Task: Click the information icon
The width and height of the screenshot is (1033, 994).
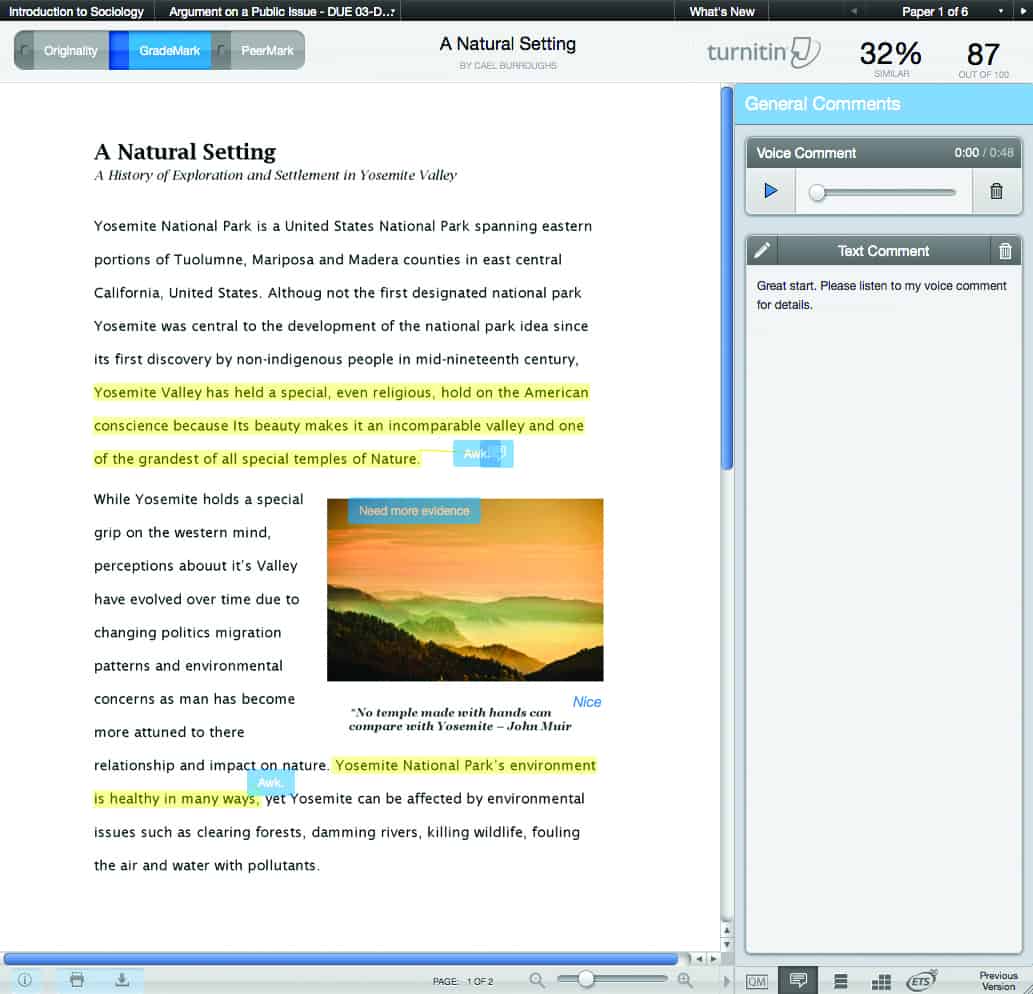Action: [25, 981]
